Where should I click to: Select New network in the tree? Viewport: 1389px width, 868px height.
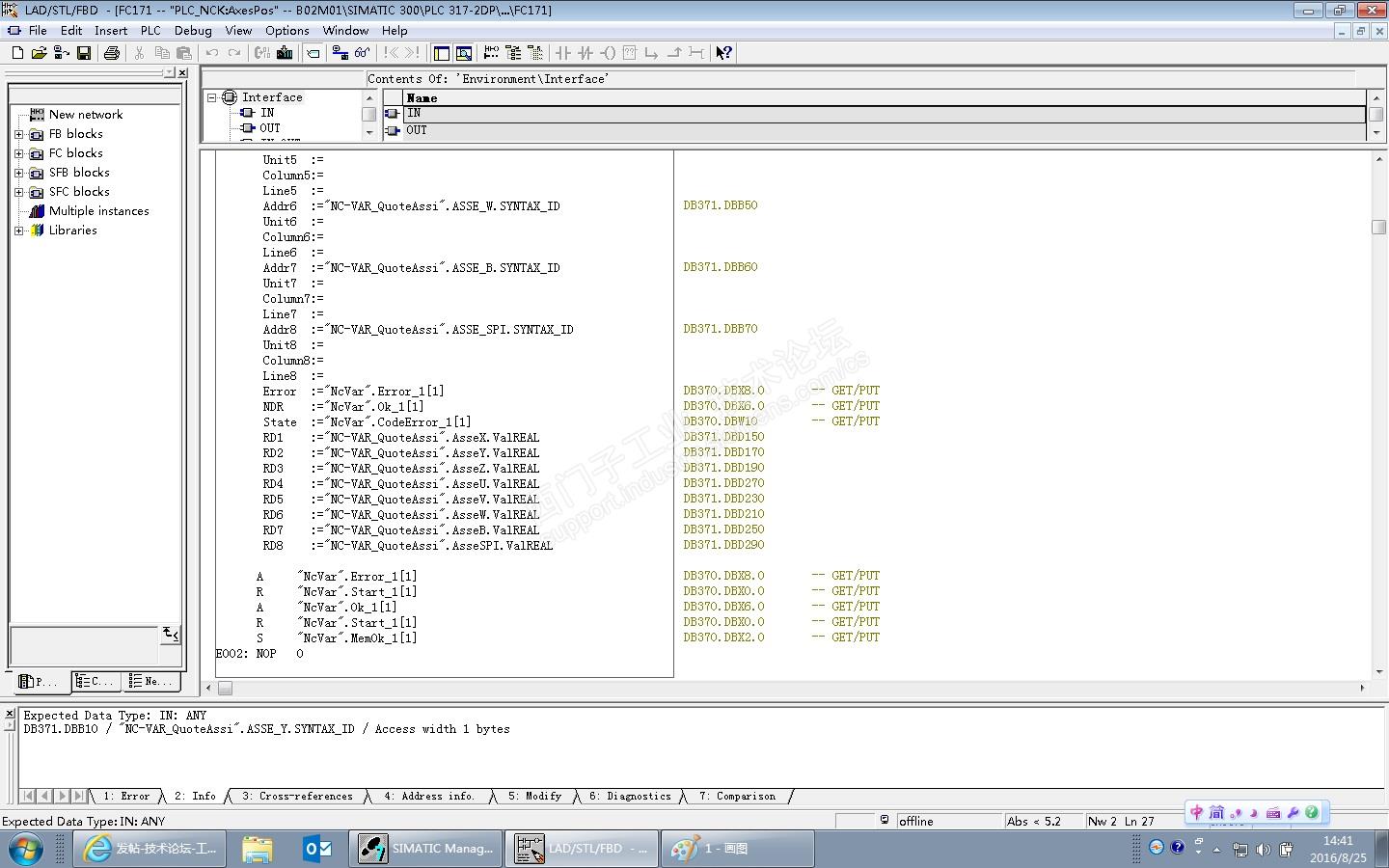pyautogui.click(x=86, y=115)
